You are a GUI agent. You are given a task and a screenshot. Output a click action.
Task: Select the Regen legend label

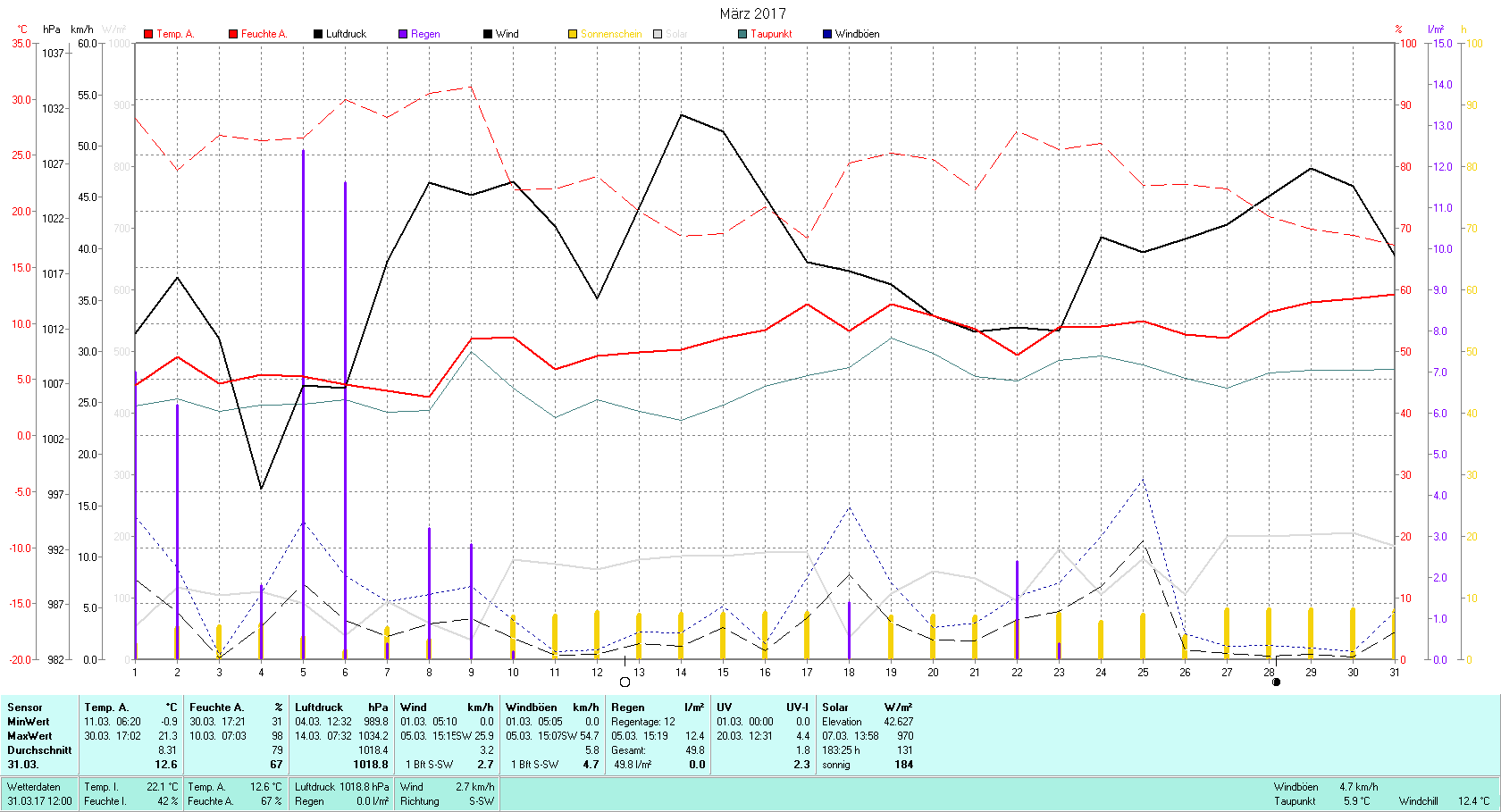425,34
